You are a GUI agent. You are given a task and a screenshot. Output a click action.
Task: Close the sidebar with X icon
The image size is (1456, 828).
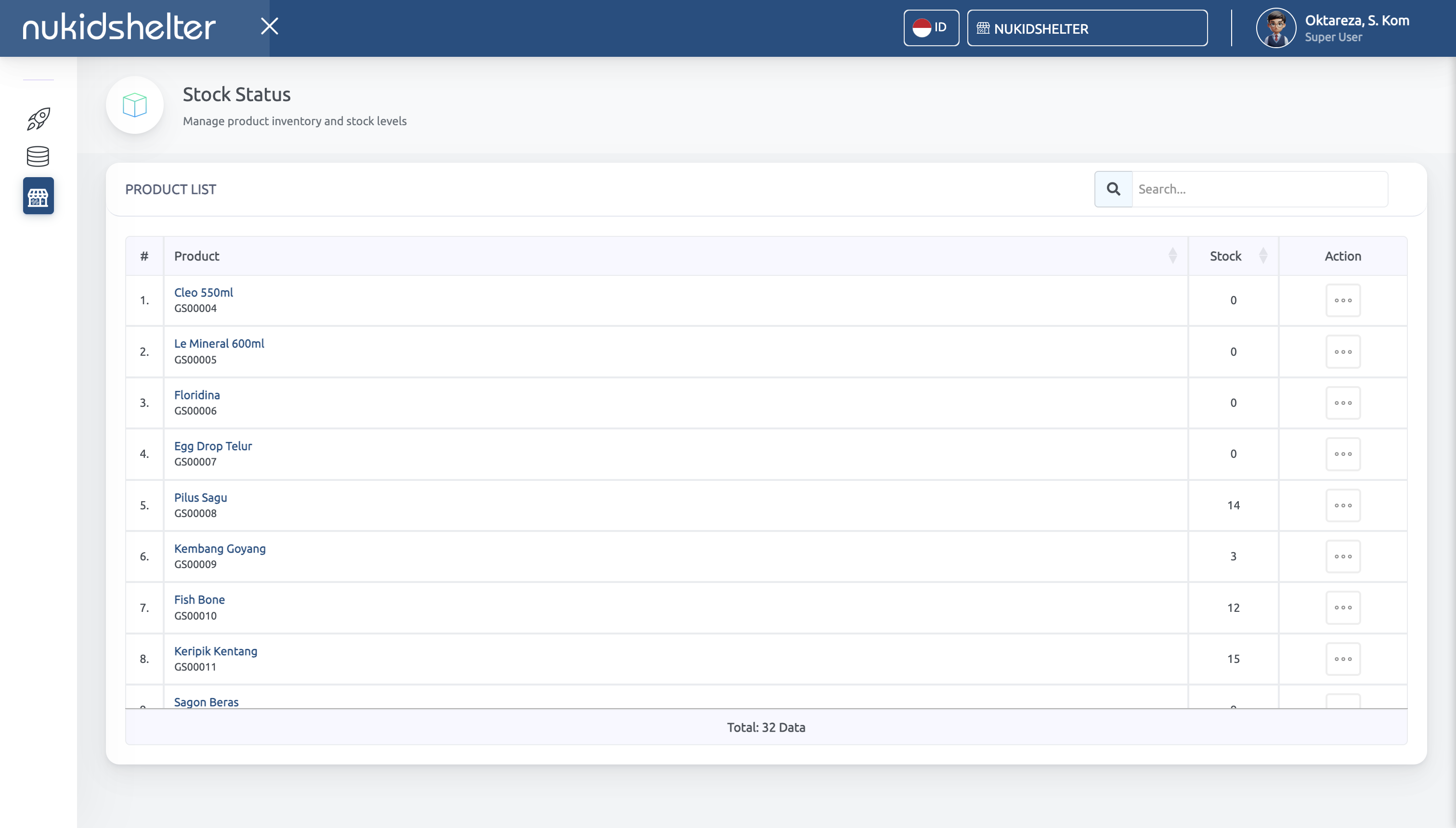point(269,26)
